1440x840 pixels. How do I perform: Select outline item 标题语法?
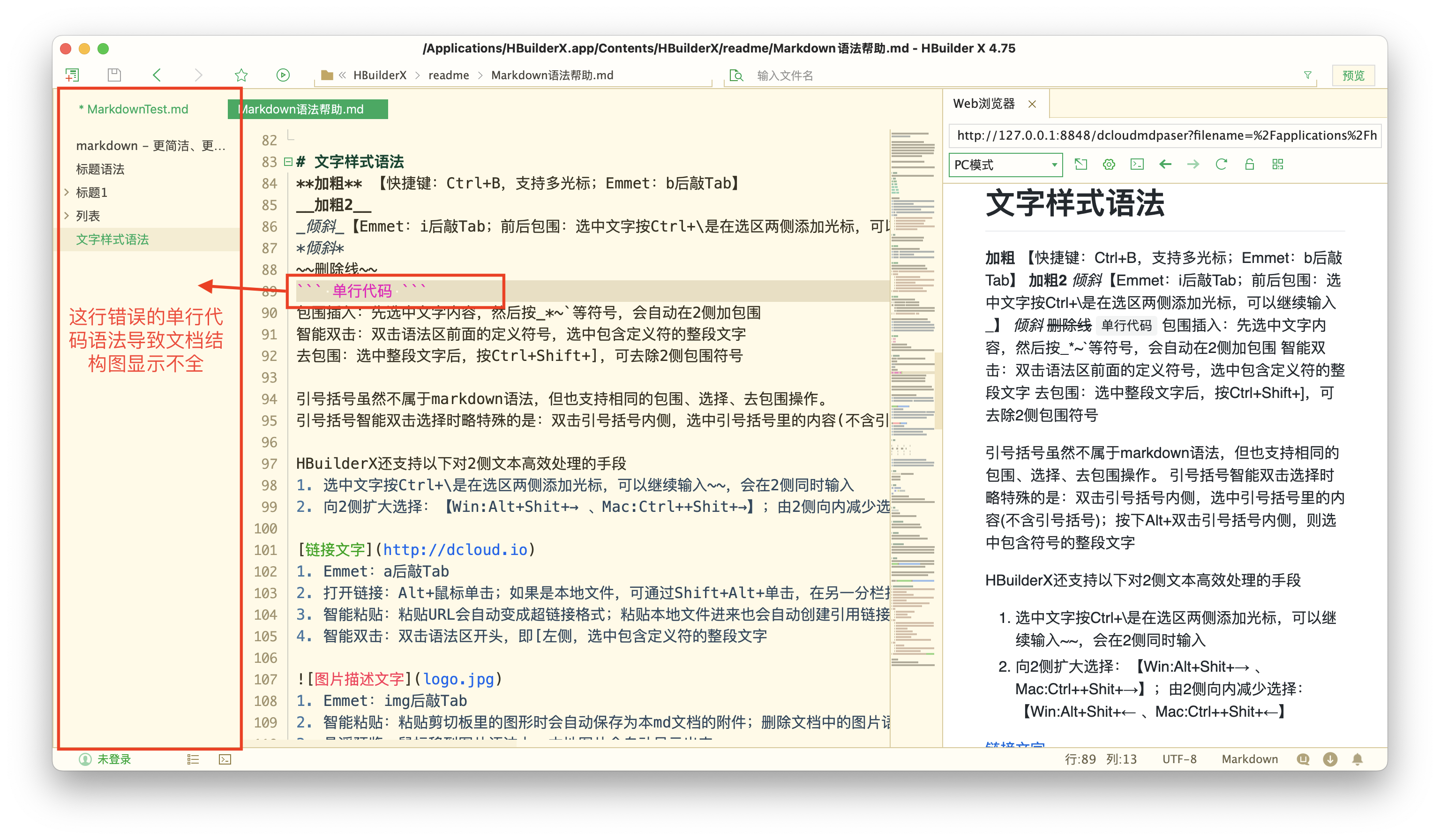click(x=100, y=169)
